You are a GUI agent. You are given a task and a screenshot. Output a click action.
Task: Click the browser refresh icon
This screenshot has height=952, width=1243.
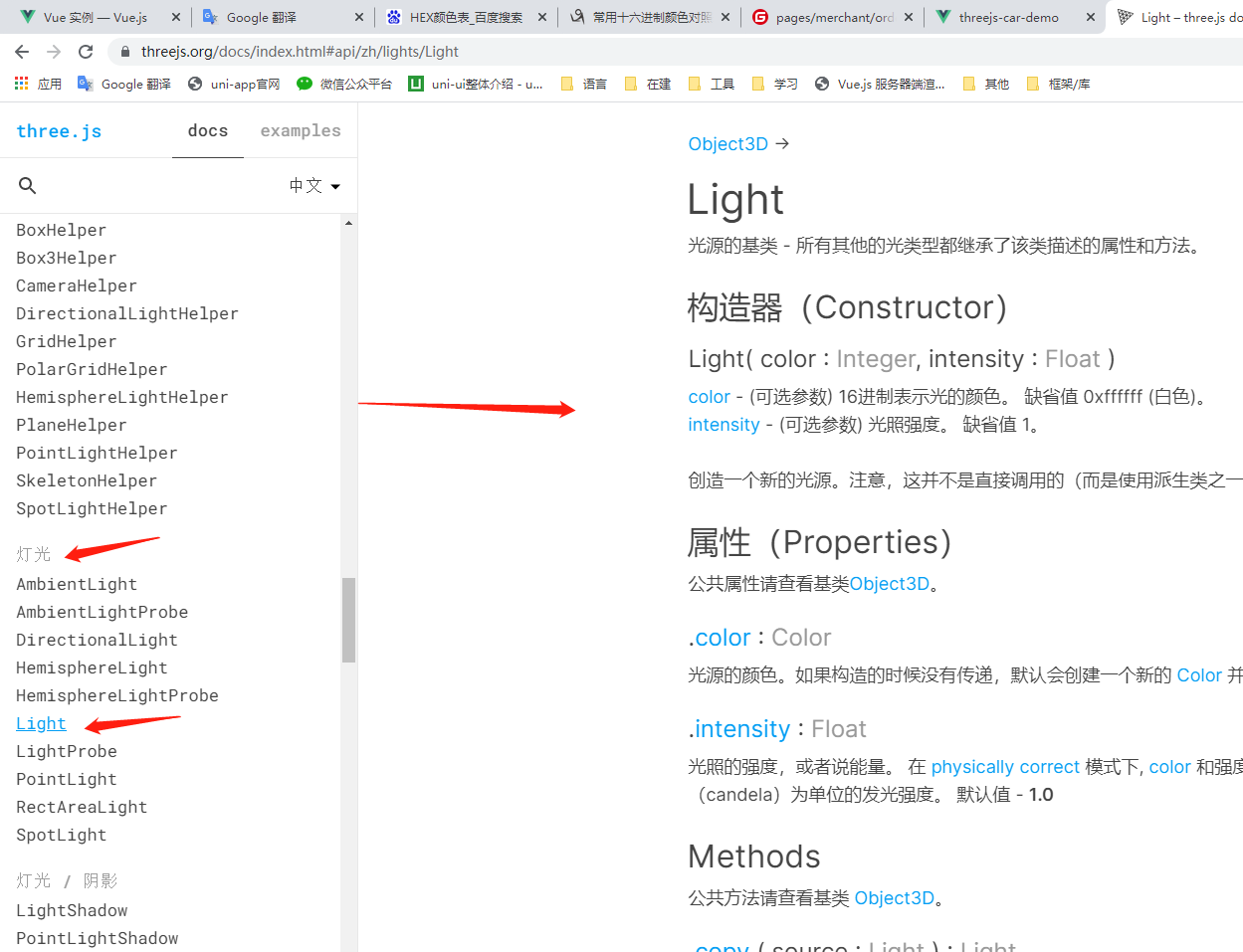pyautogui.click(x=85, y=51)
